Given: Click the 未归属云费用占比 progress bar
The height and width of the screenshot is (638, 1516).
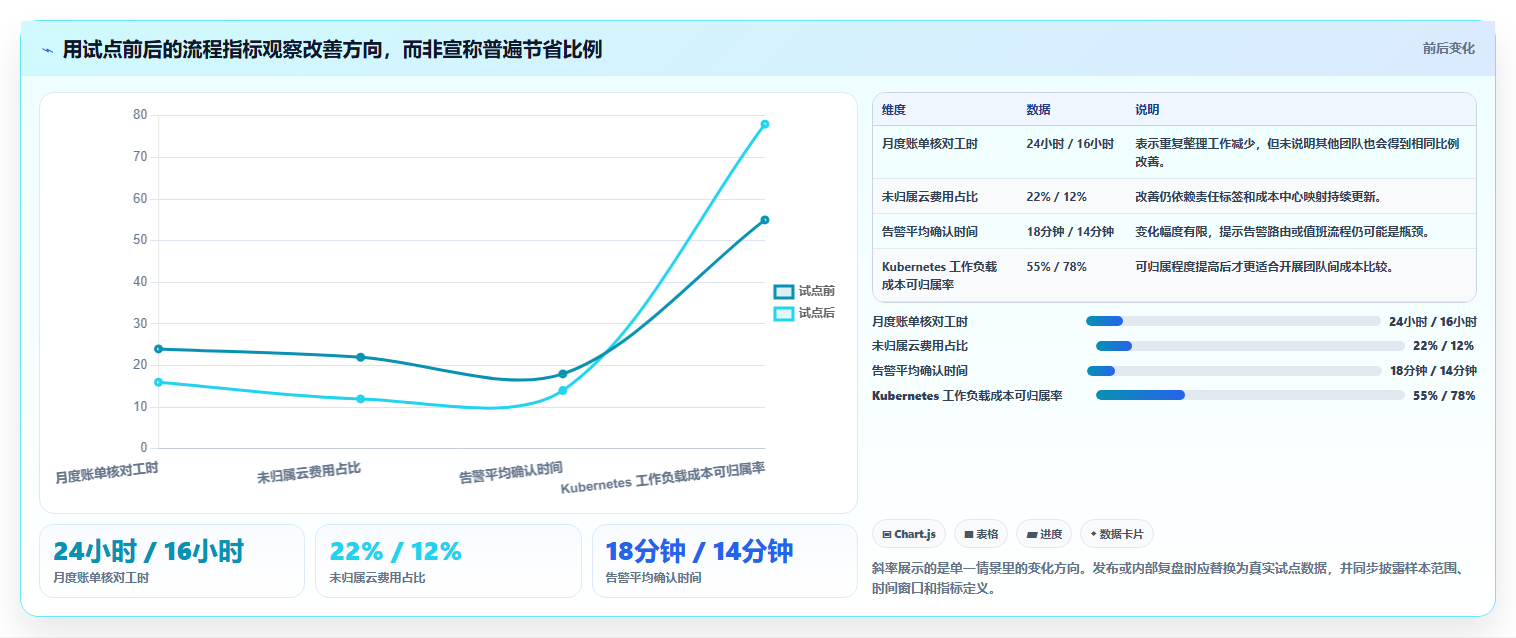Looking at the screenshot, I should tap(1250, 346).
